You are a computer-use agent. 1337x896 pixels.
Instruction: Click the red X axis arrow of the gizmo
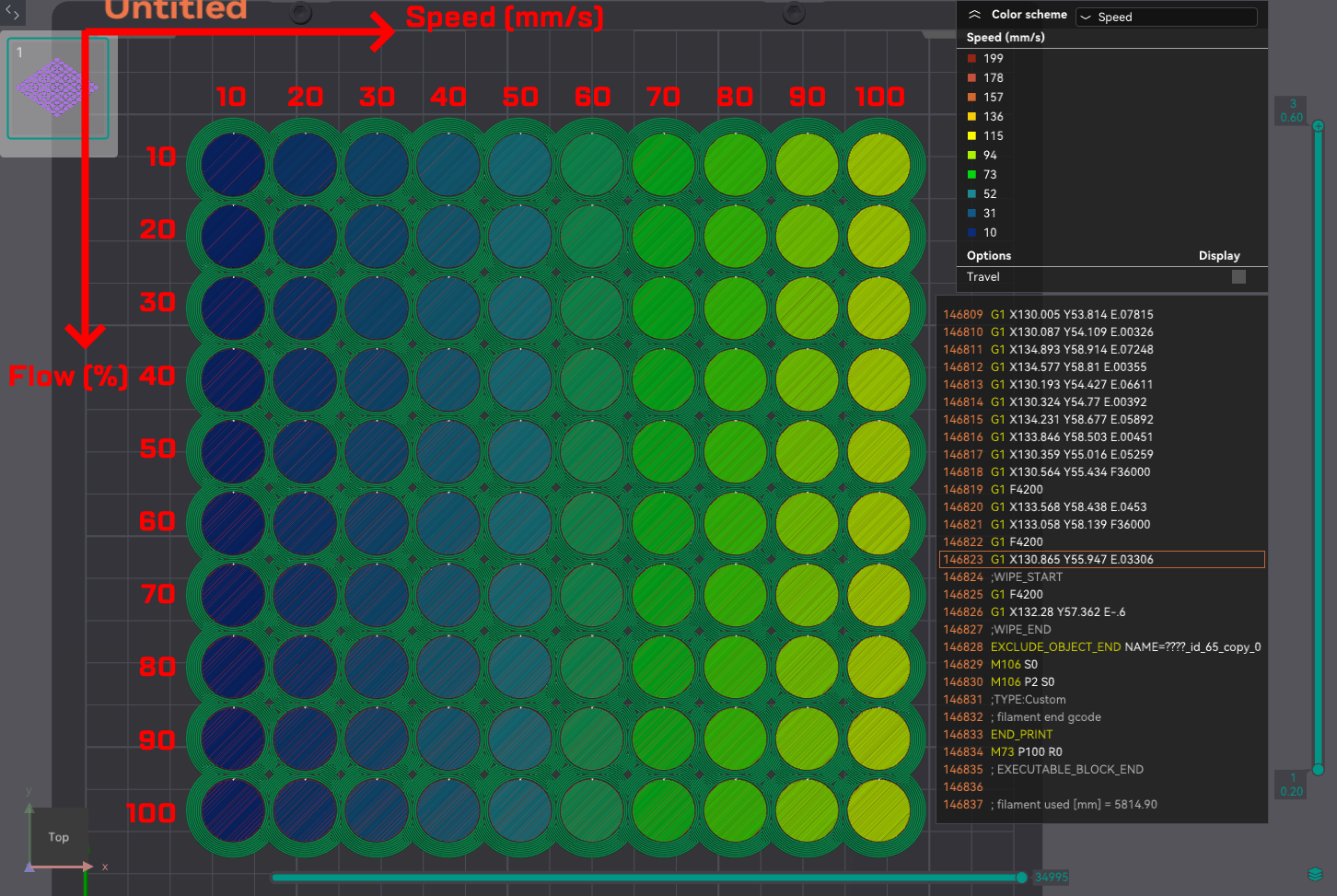coord(87,867)
